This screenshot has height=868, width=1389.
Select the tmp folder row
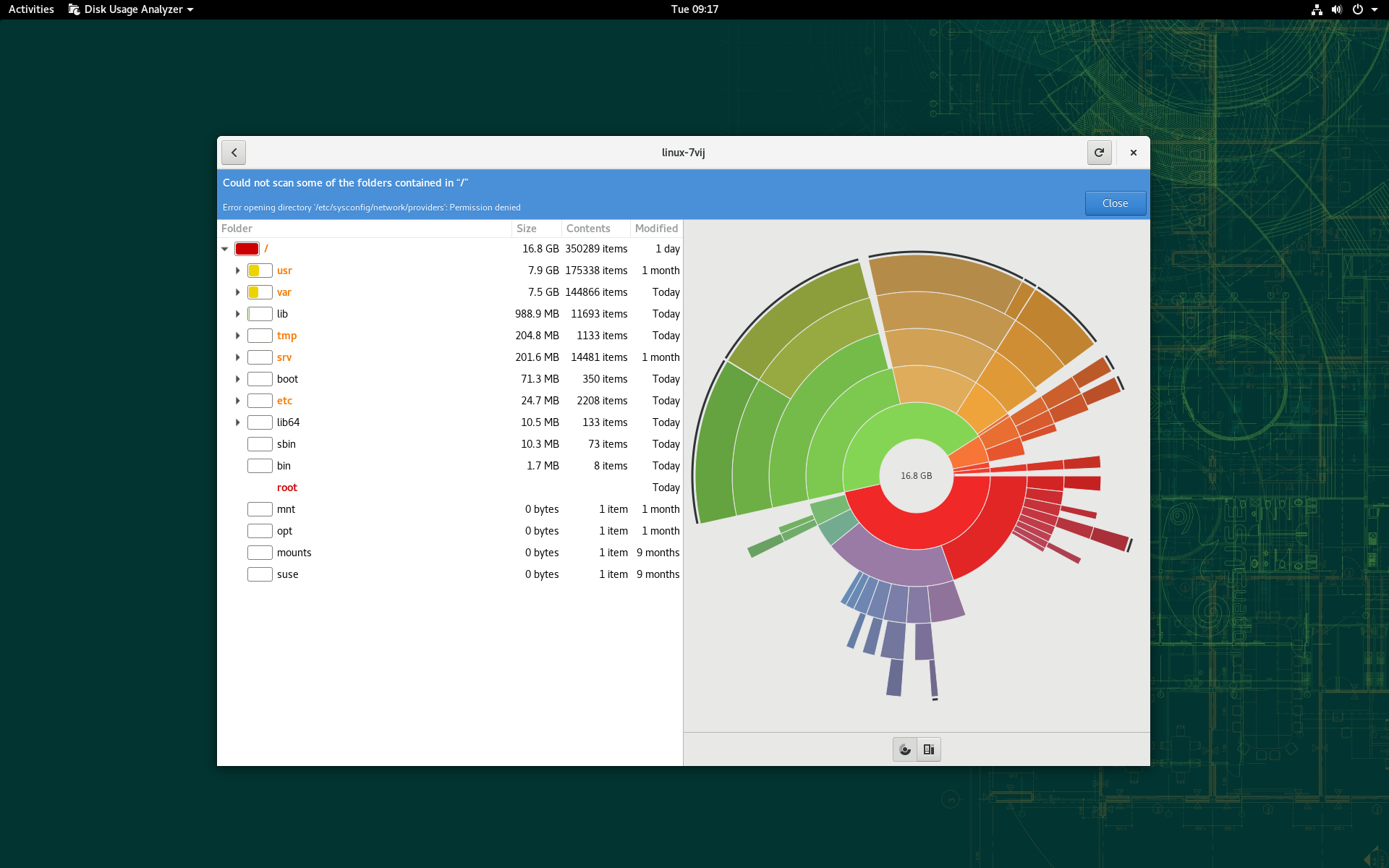tap(286, 336)
